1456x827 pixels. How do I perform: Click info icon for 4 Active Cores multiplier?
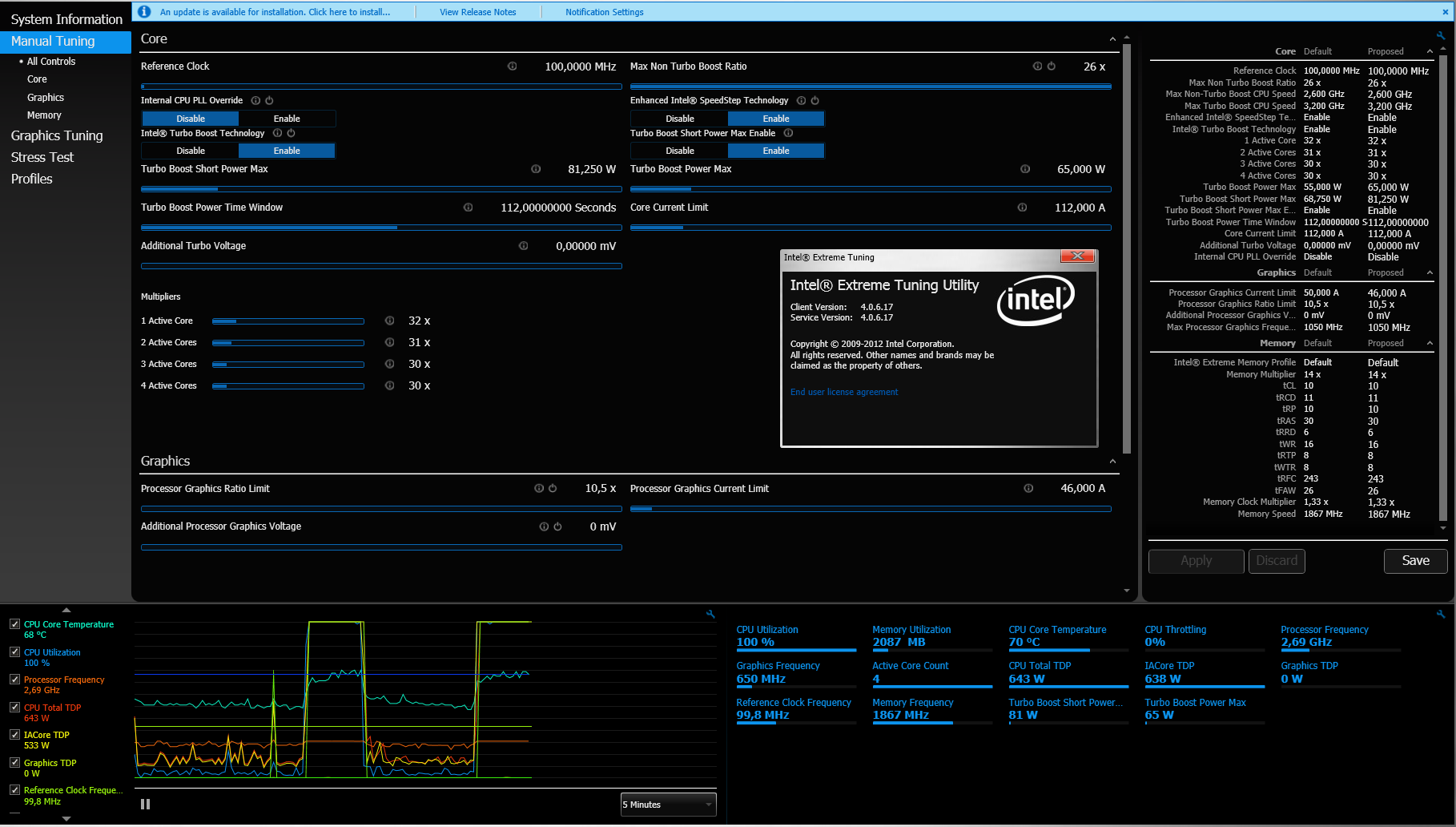coord(389,385)
